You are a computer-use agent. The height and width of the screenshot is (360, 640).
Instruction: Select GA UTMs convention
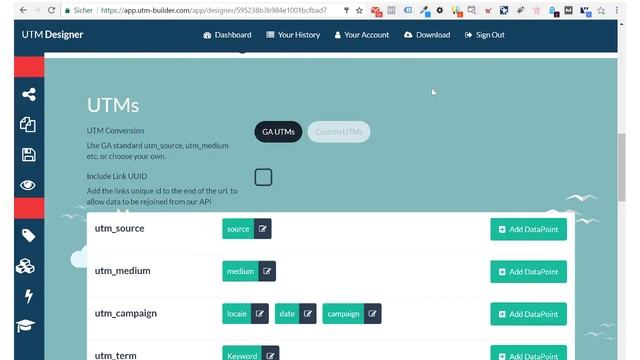click(x=278, y=132)
